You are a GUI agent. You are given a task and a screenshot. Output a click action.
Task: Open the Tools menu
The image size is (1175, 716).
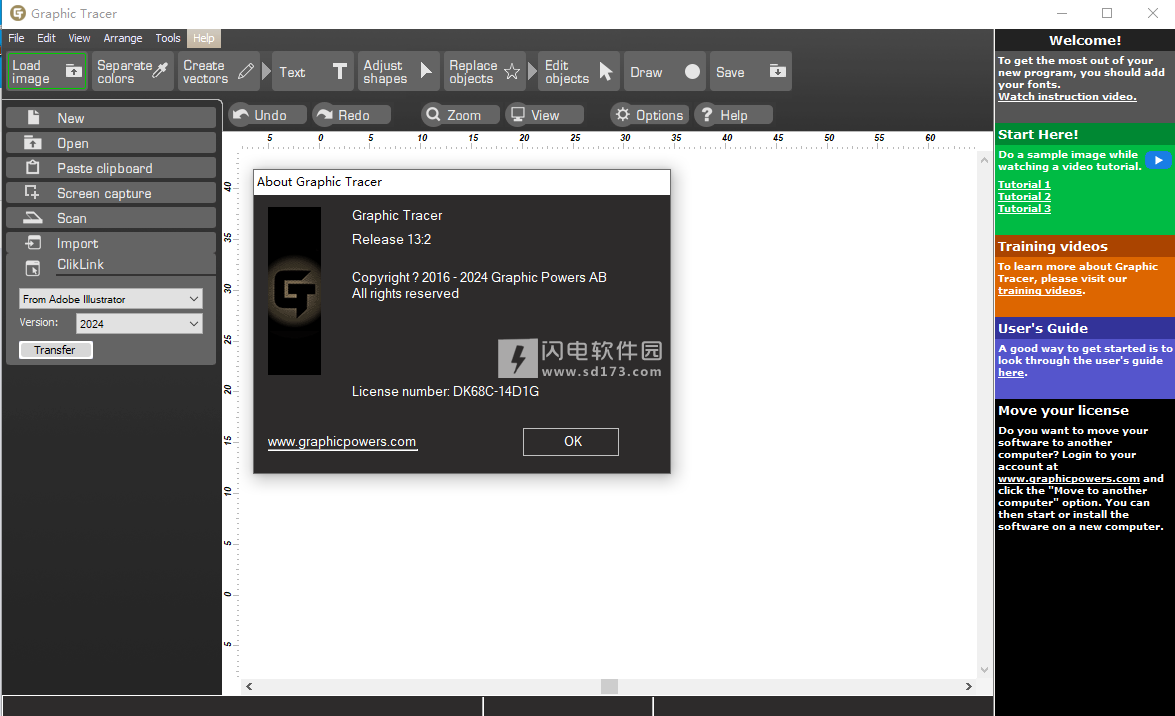coord(167,38)
